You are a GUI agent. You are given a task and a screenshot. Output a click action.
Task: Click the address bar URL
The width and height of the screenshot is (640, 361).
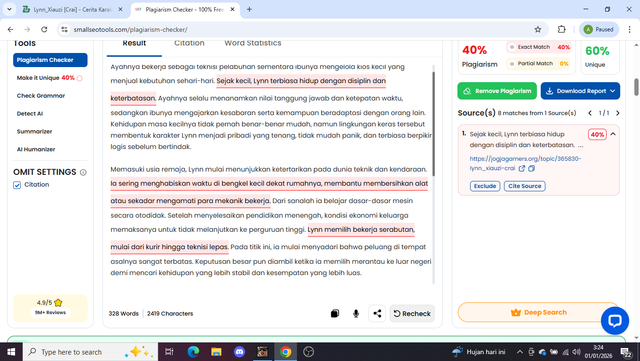131,29
